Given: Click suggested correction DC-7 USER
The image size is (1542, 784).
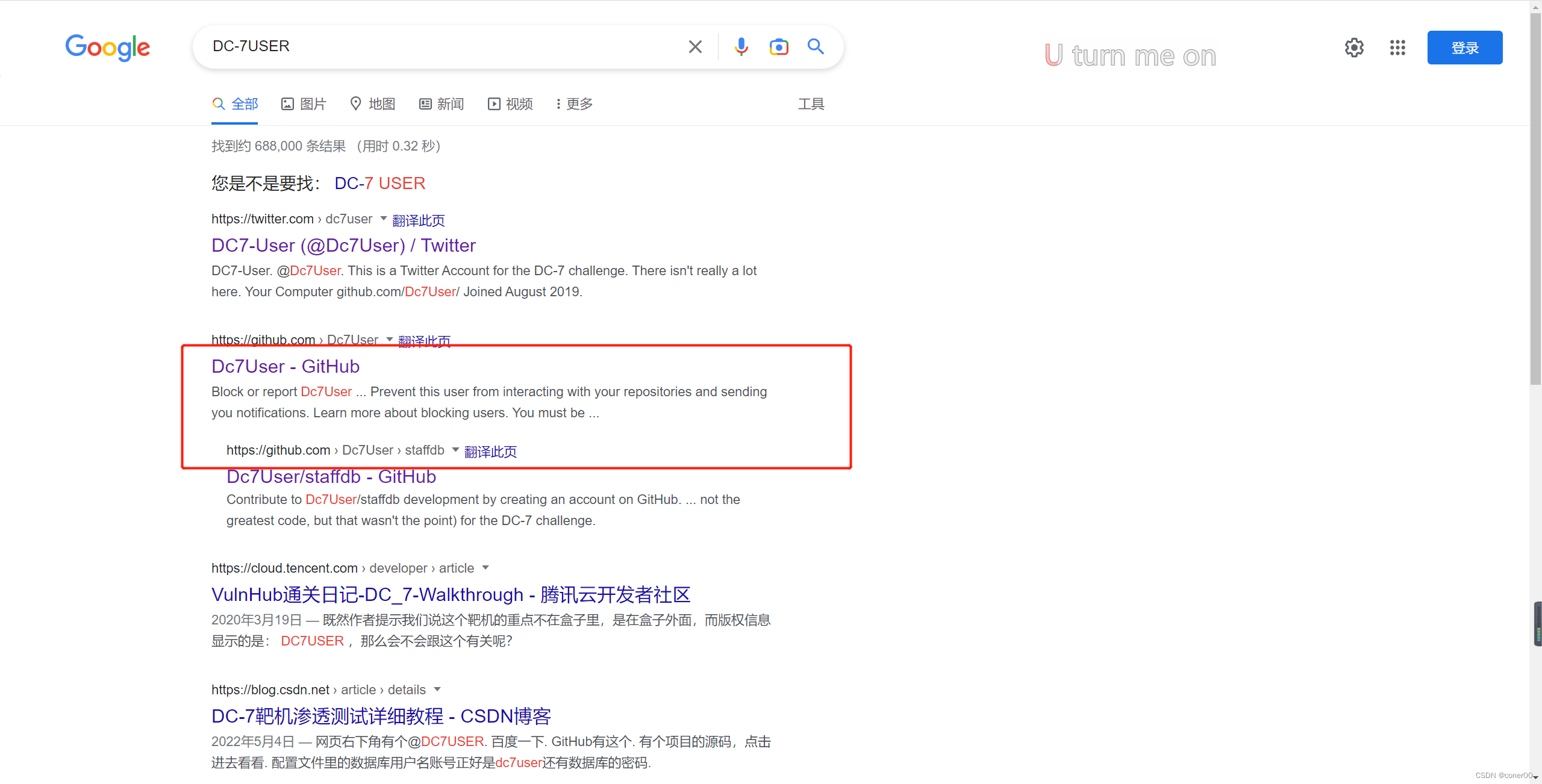Looking at the screenshot, I should click(379, 183).
